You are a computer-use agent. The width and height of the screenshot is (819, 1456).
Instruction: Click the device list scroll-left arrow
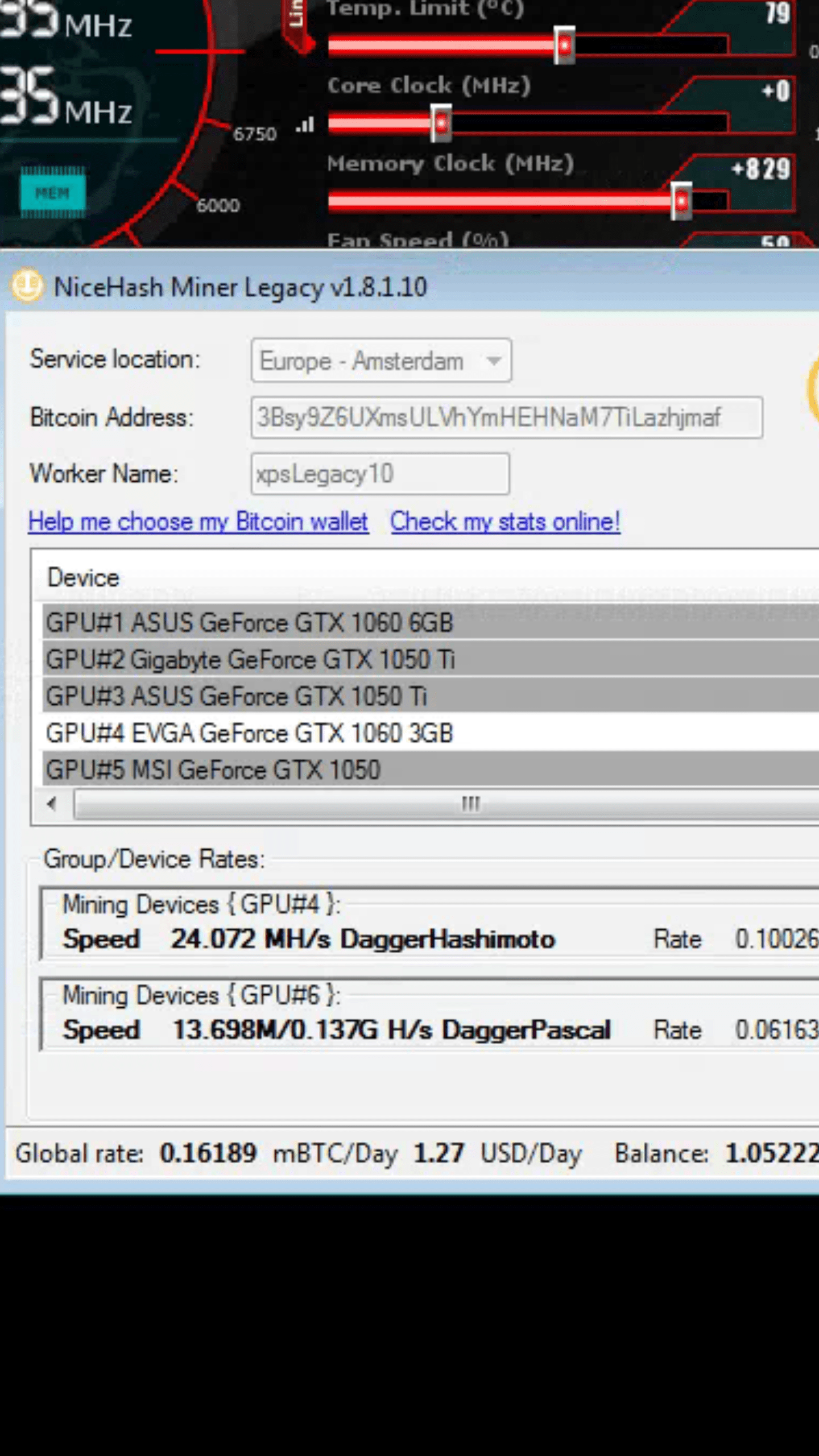52,804
